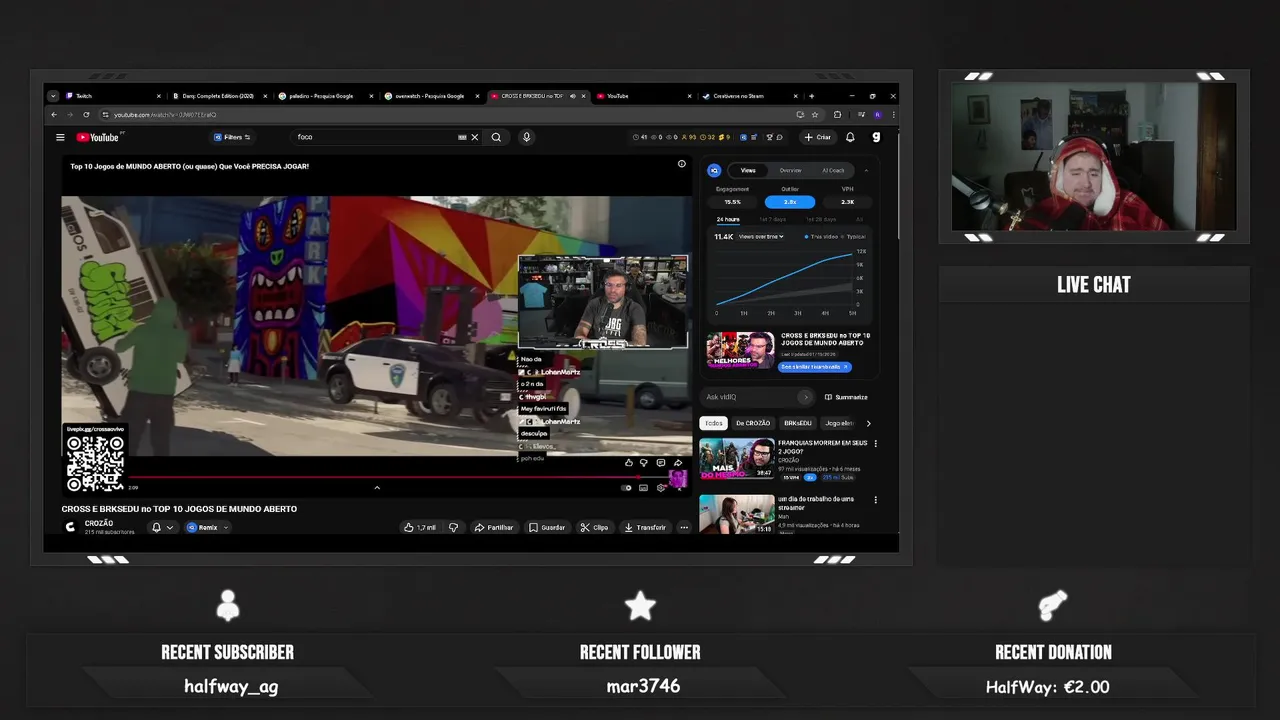Click the Partilhar share button
The width and height of the screenshot is (1280, 720).
[494, 527]
